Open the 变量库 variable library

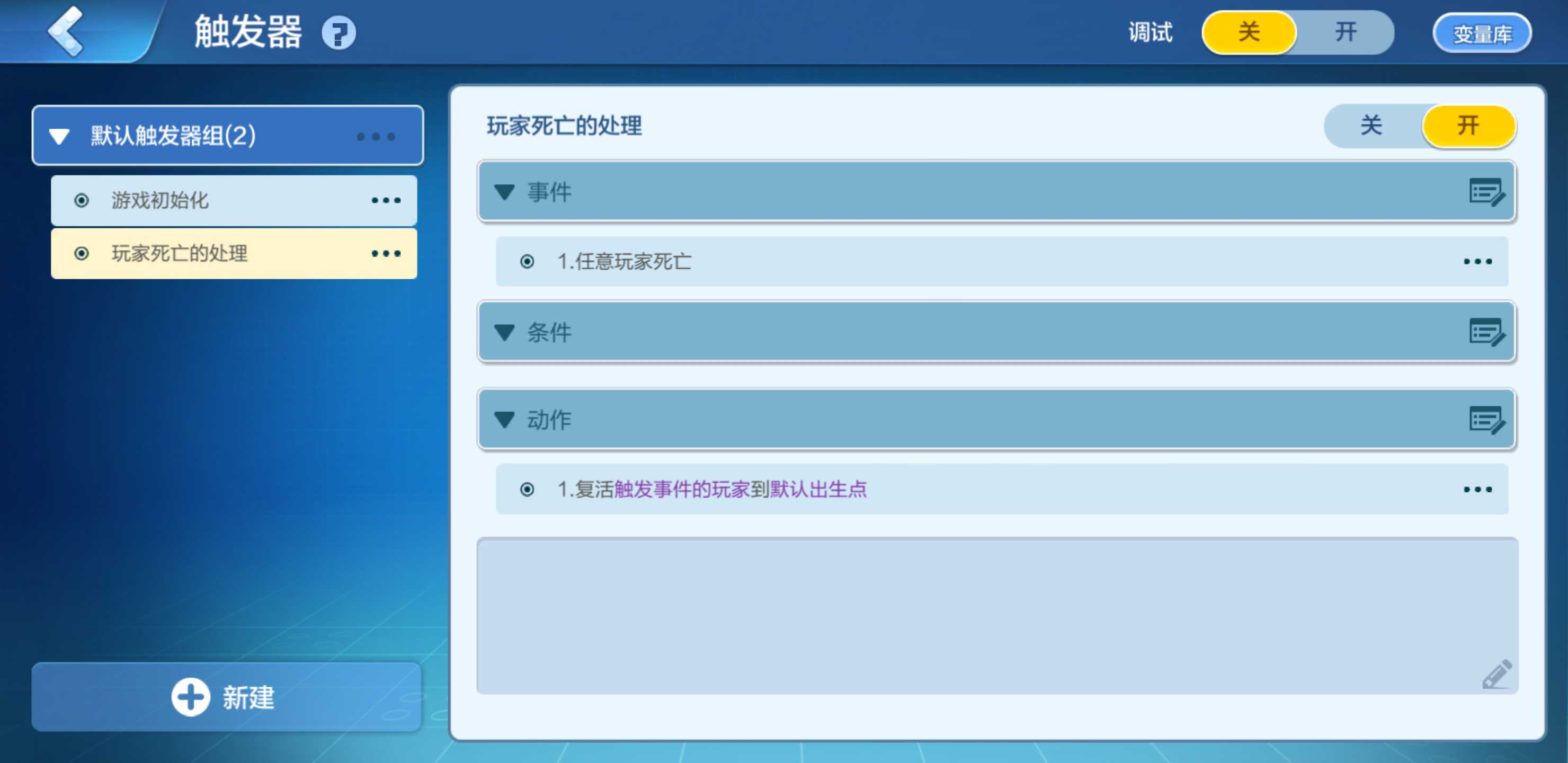(x=1482, y=33)
